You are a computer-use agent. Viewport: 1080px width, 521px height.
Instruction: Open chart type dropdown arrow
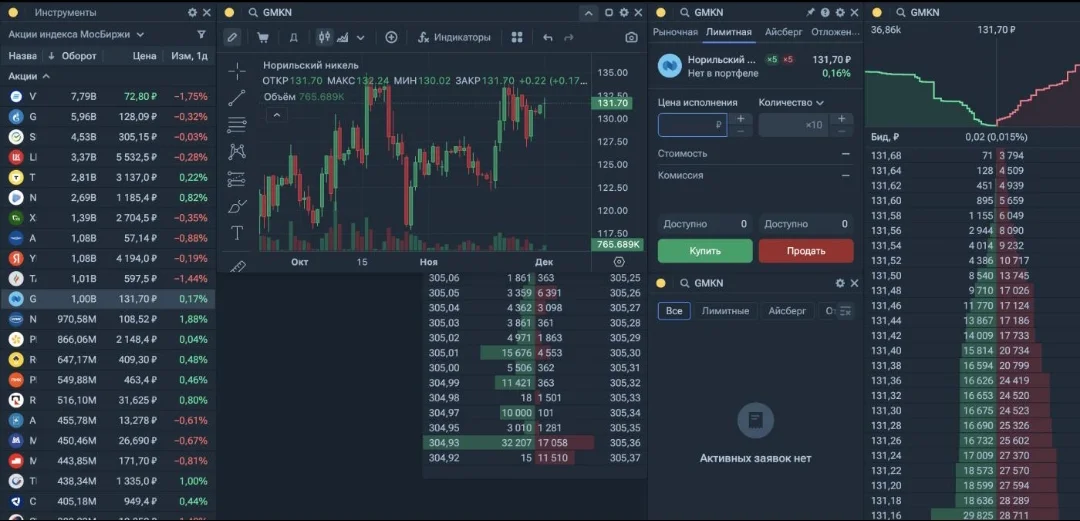coord(361,37)
